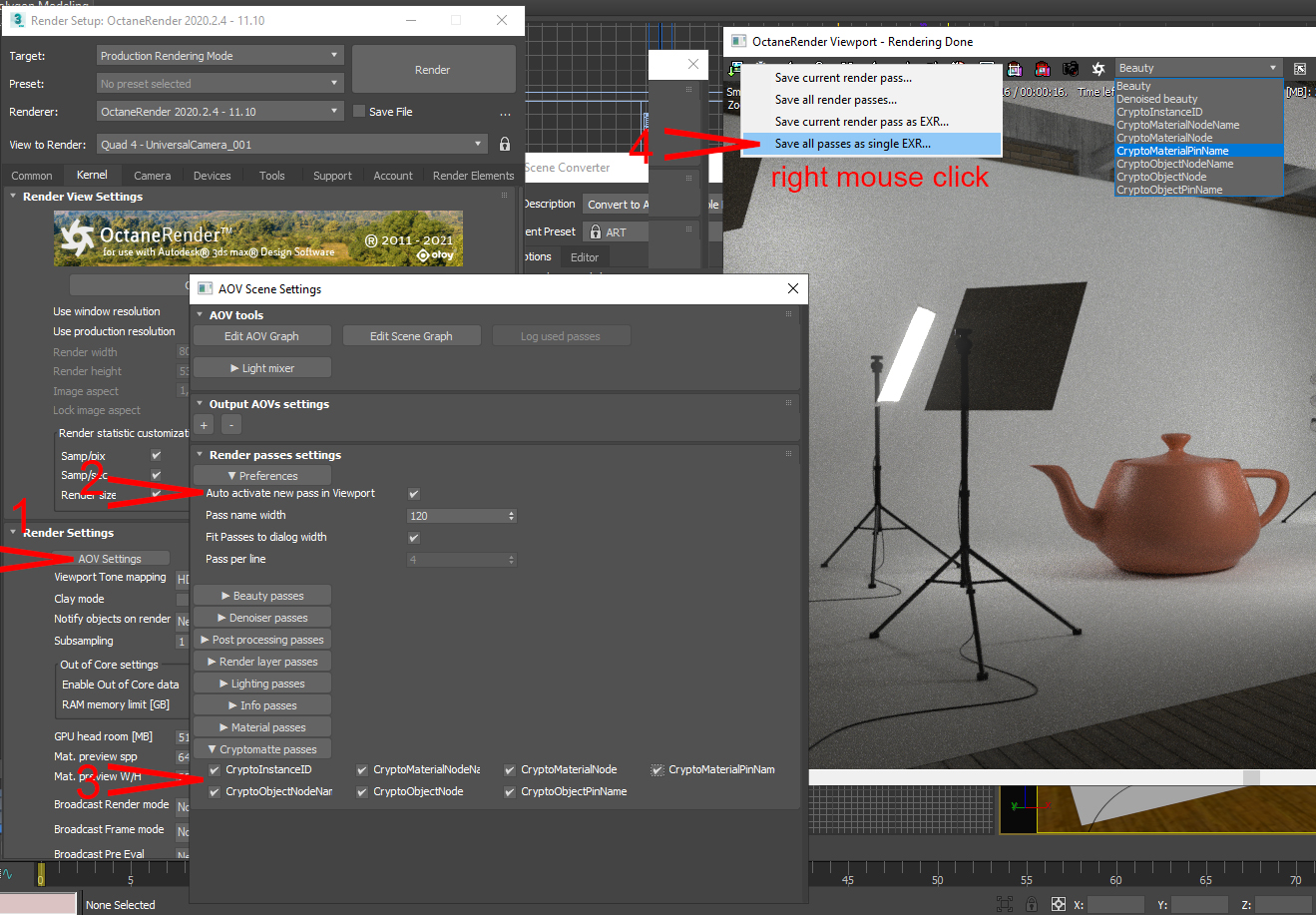This screenshot has width=1316, height=915.
Task: Open the Devices tab in Render Setup
Action: tap(213, 176)
